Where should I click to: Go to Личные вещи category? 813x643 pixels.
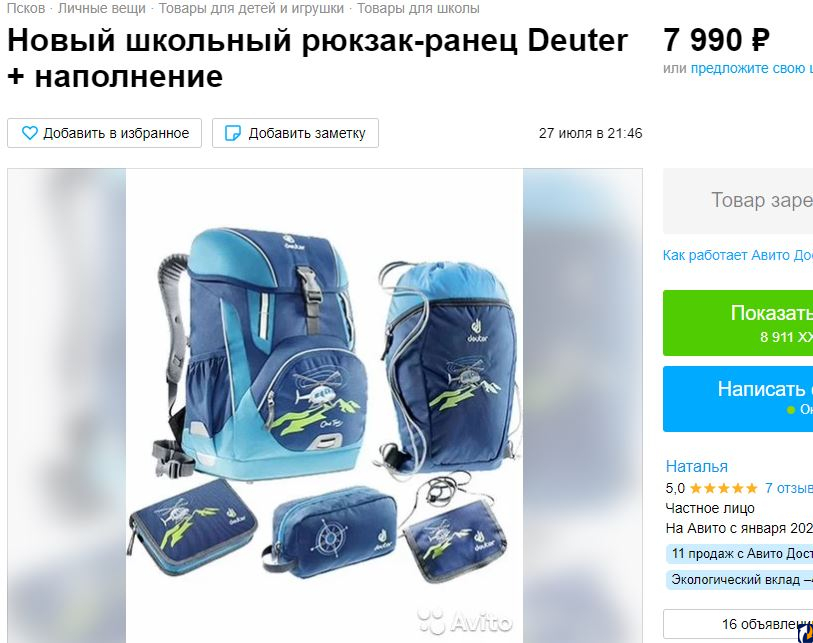click(102, 8)
